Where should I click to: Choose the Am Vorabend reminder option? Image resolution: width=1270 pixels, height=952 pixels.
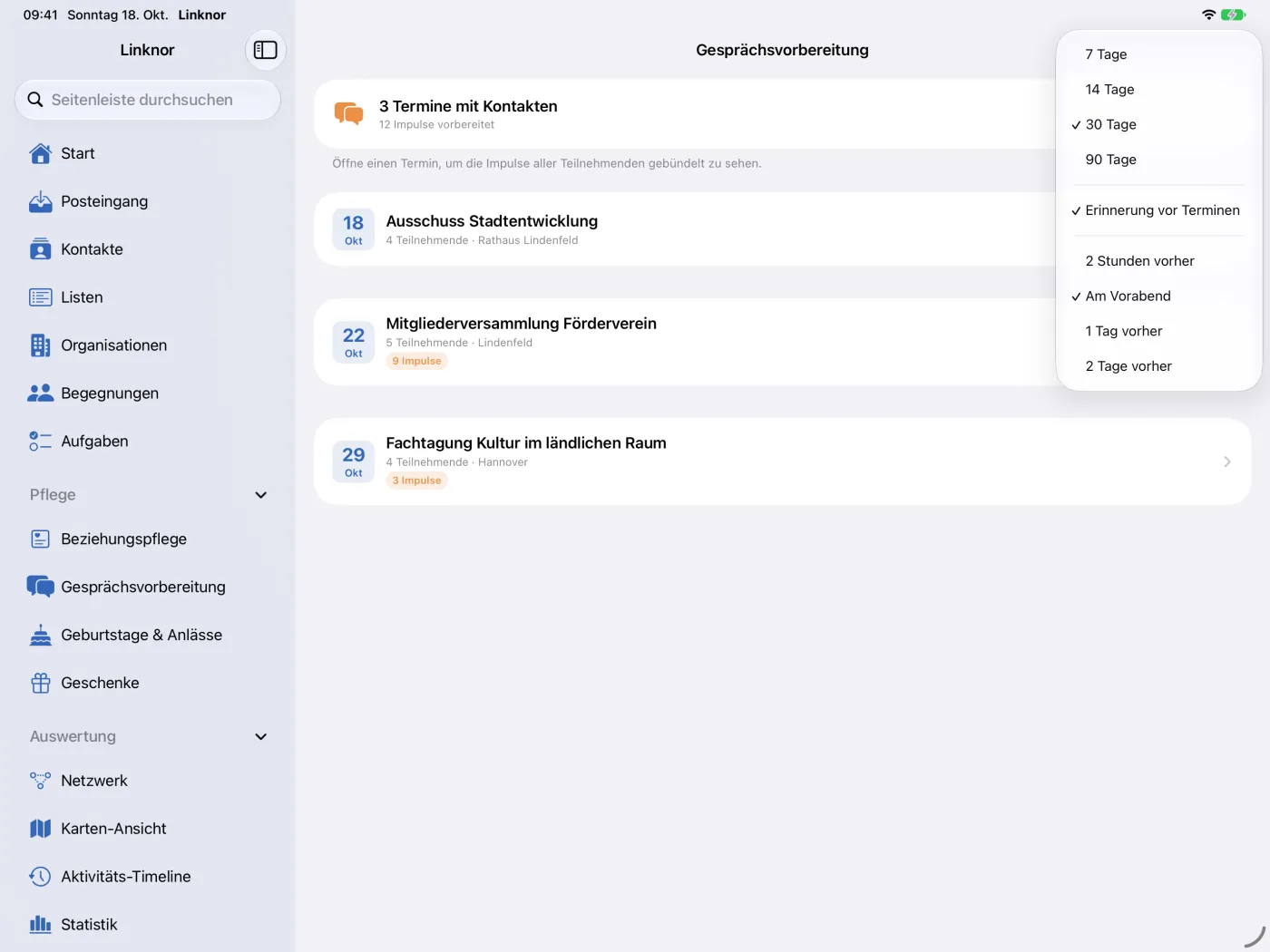(x=1159, y=296)
